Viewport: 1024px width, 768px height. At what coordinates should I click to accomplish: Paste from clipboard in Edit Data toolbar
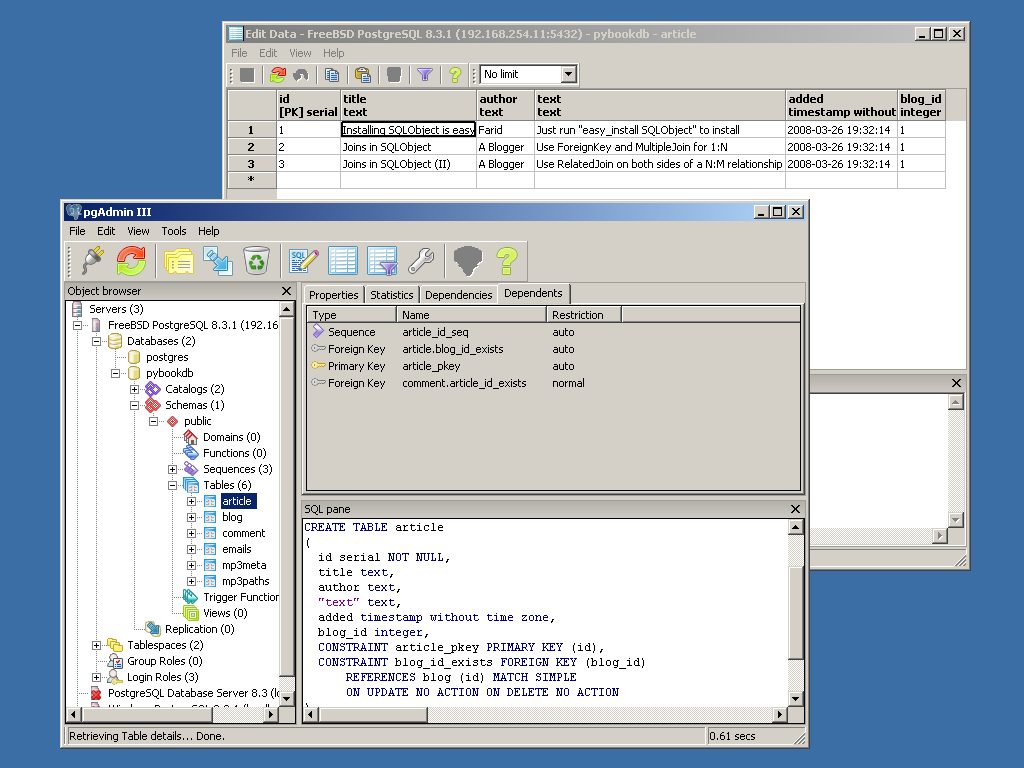coord(362,75)
